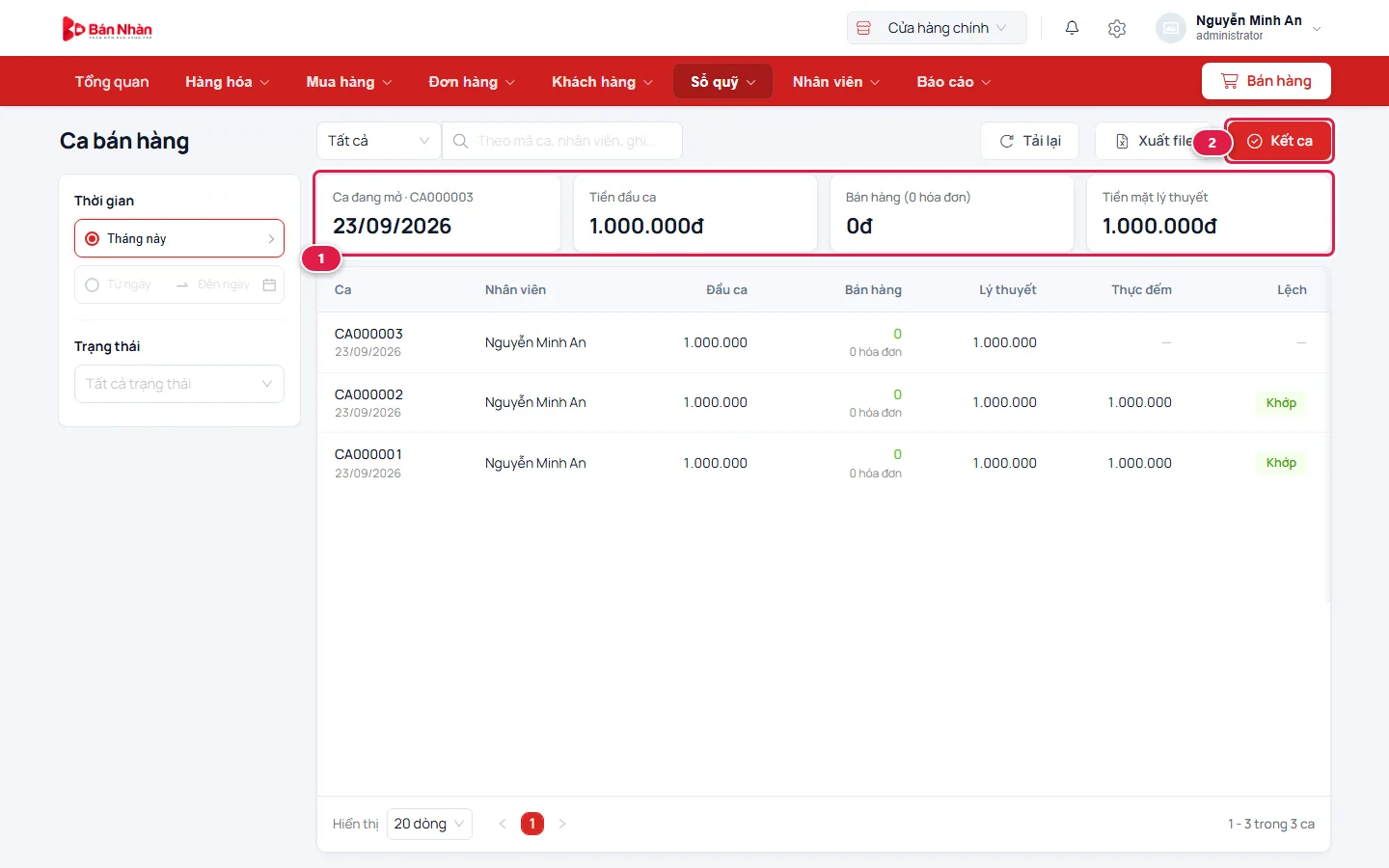The image size is (1389, 868).
Task: Open the Cửa hàng chính store selector
Action: point(937,28)
